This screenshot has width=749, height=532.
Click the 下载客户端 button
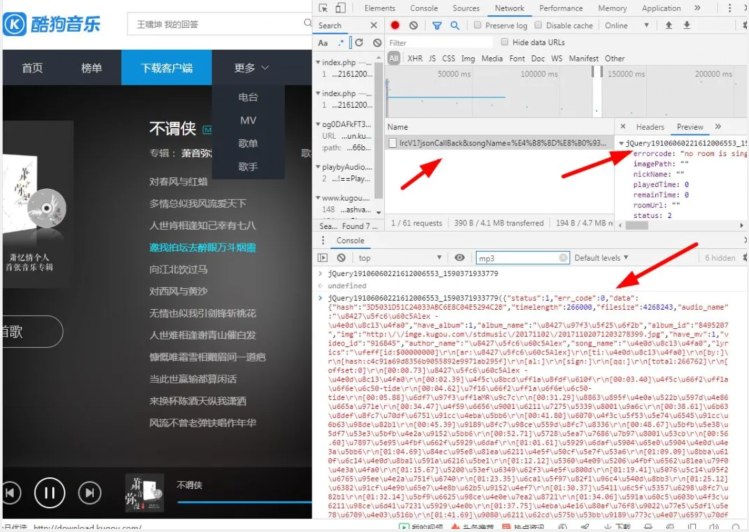pos(166,68)
